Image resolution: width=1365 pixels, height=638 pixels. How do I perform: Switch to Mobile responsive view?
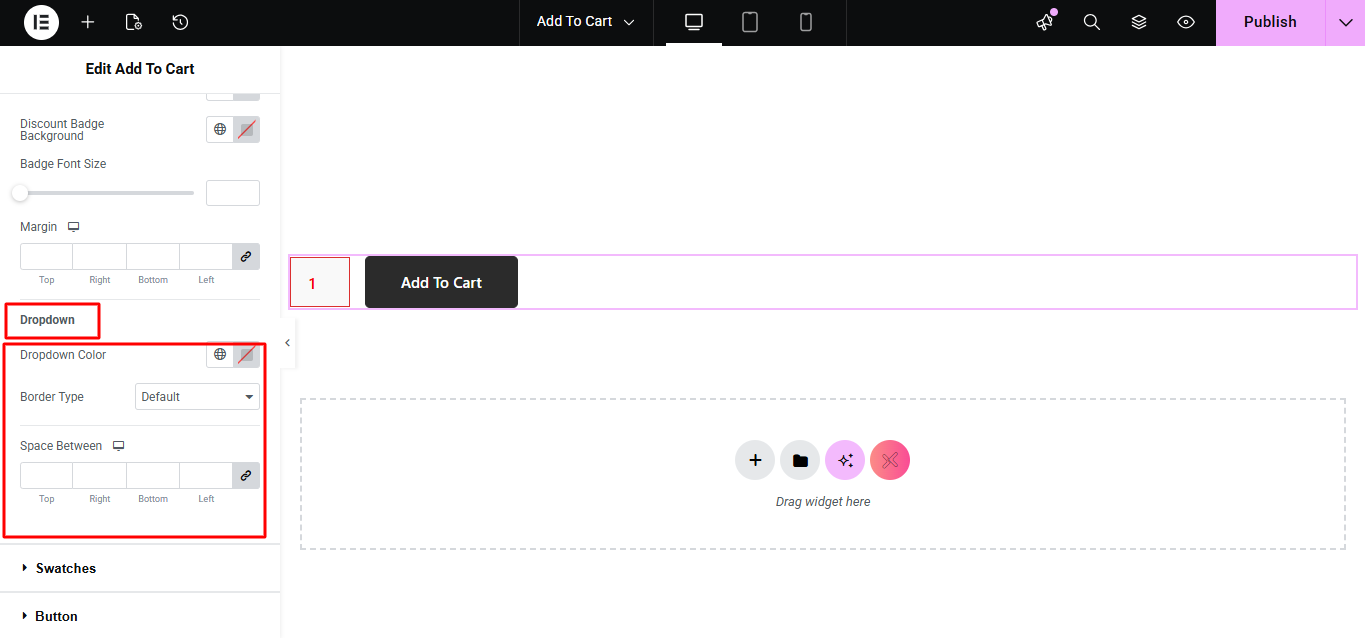pyautogui.click(x=806, y=22)
